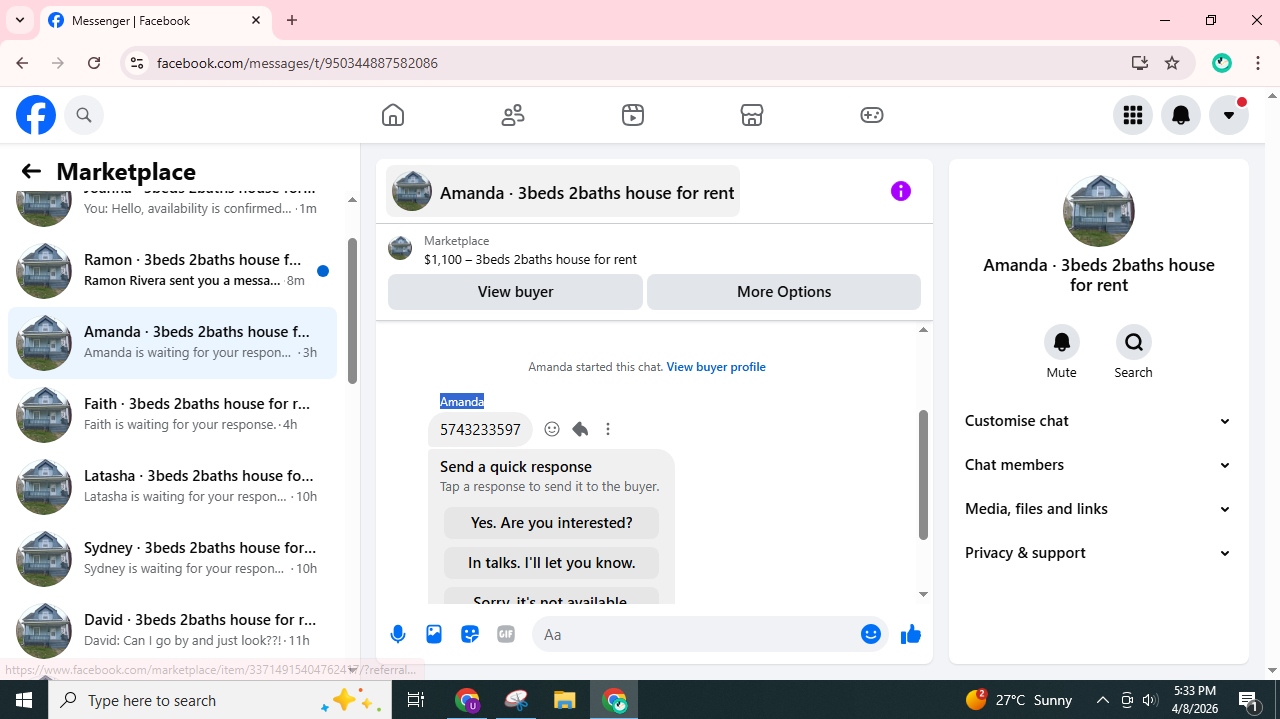Click the View buyer button
The image size is (1280, 719).
pos(515,292)
